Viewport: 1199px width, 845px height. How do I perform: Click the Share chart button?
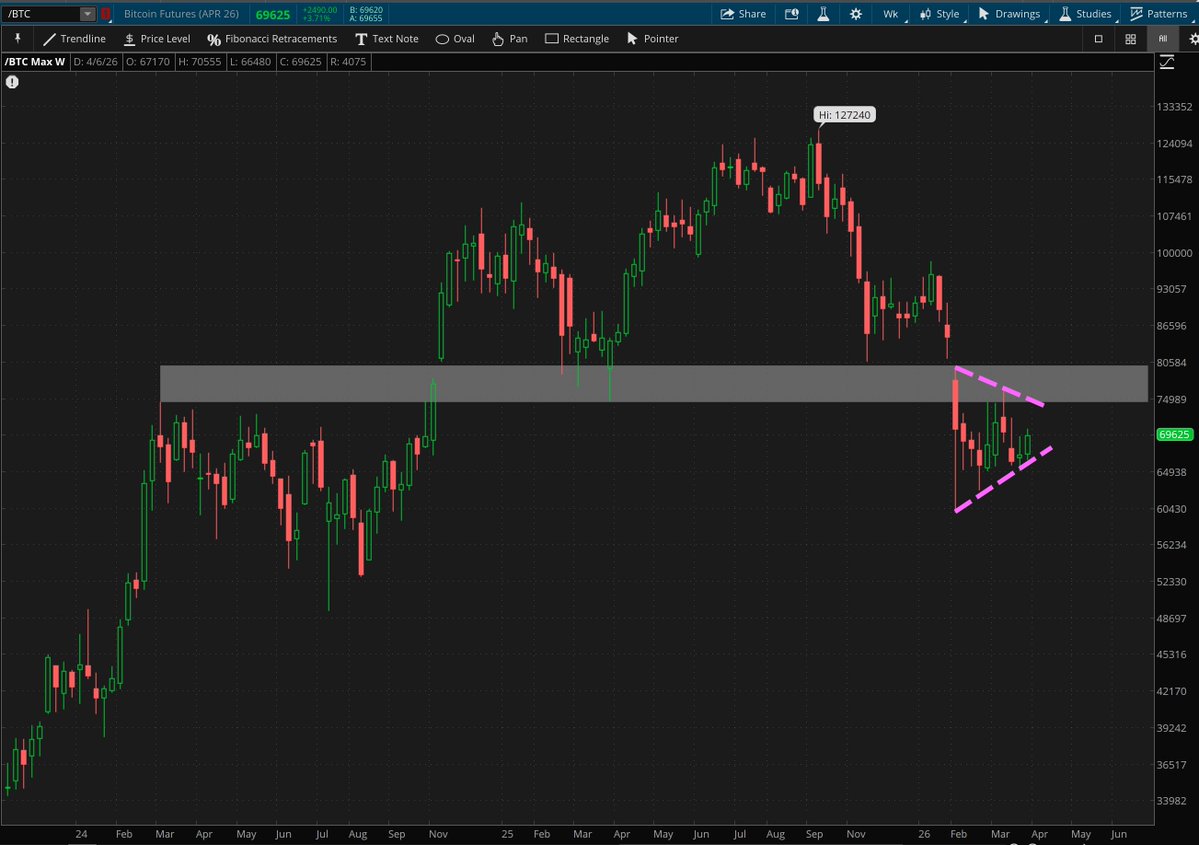pyautogui.click(x=742, y=14)
